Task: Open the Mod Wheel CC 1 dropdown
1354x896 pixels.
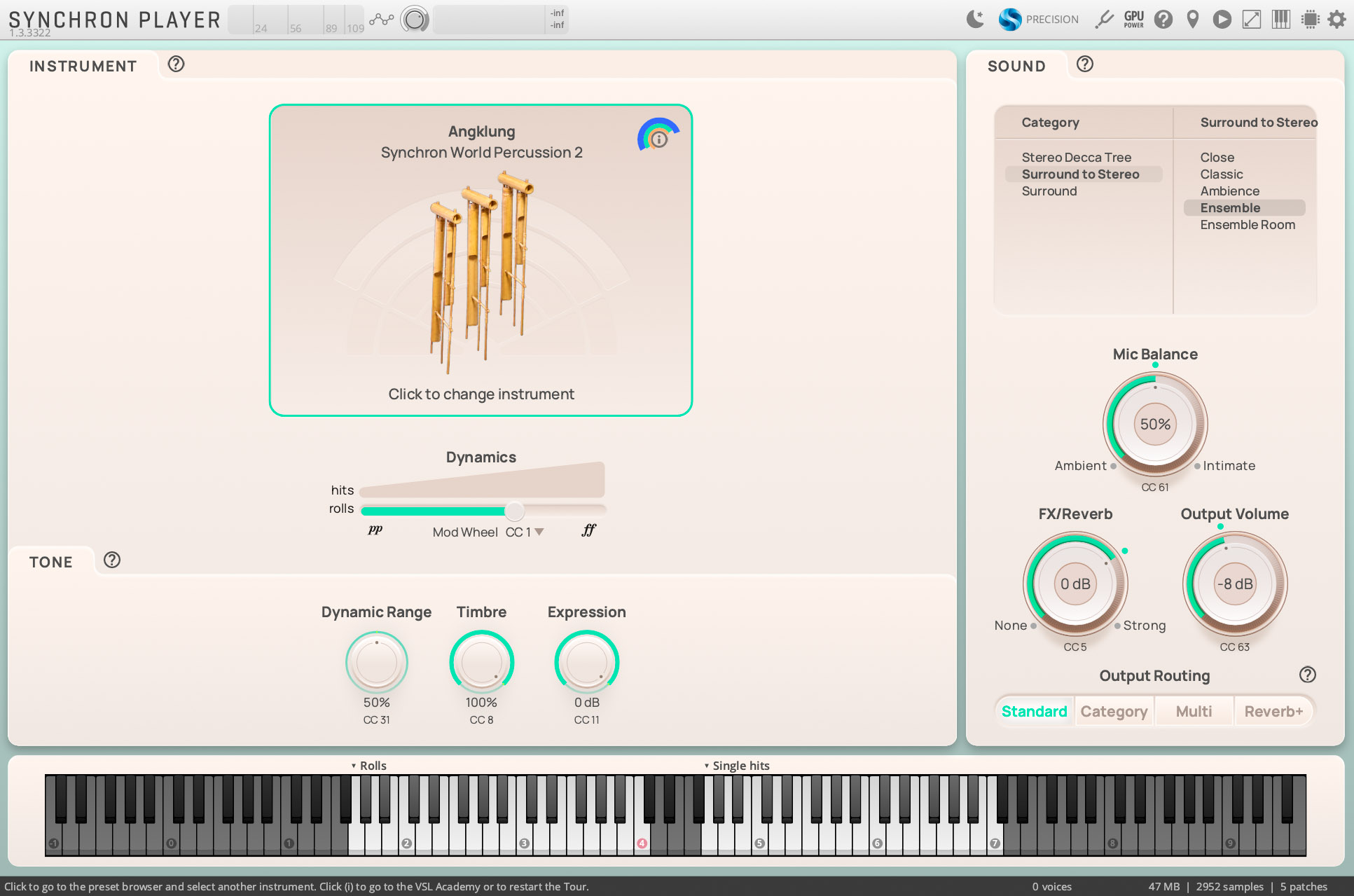Action: click(x=524, y=532)
